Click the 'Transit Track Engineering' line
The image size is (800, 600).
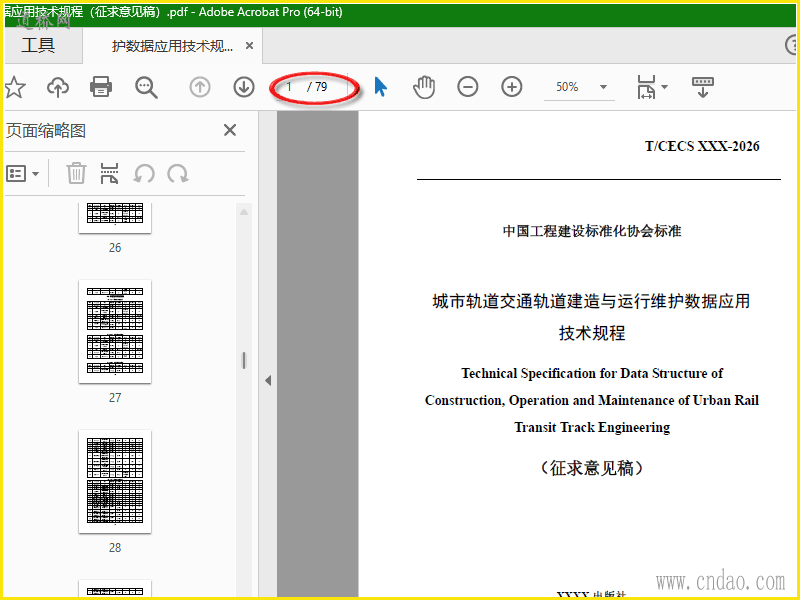[592, 428]
